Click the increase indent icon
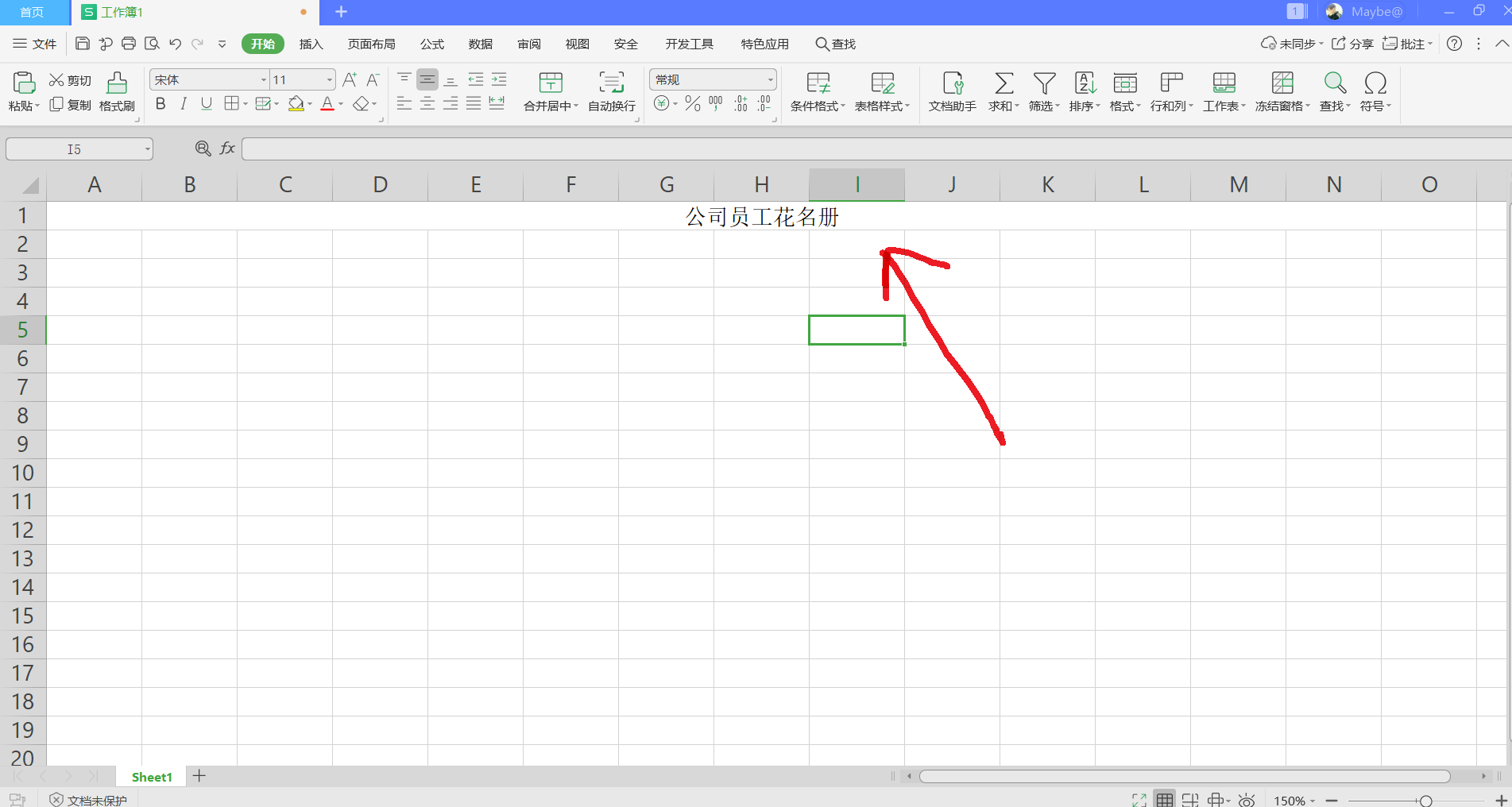Screen dimensions: 1512x807 (x=499, y=79)
